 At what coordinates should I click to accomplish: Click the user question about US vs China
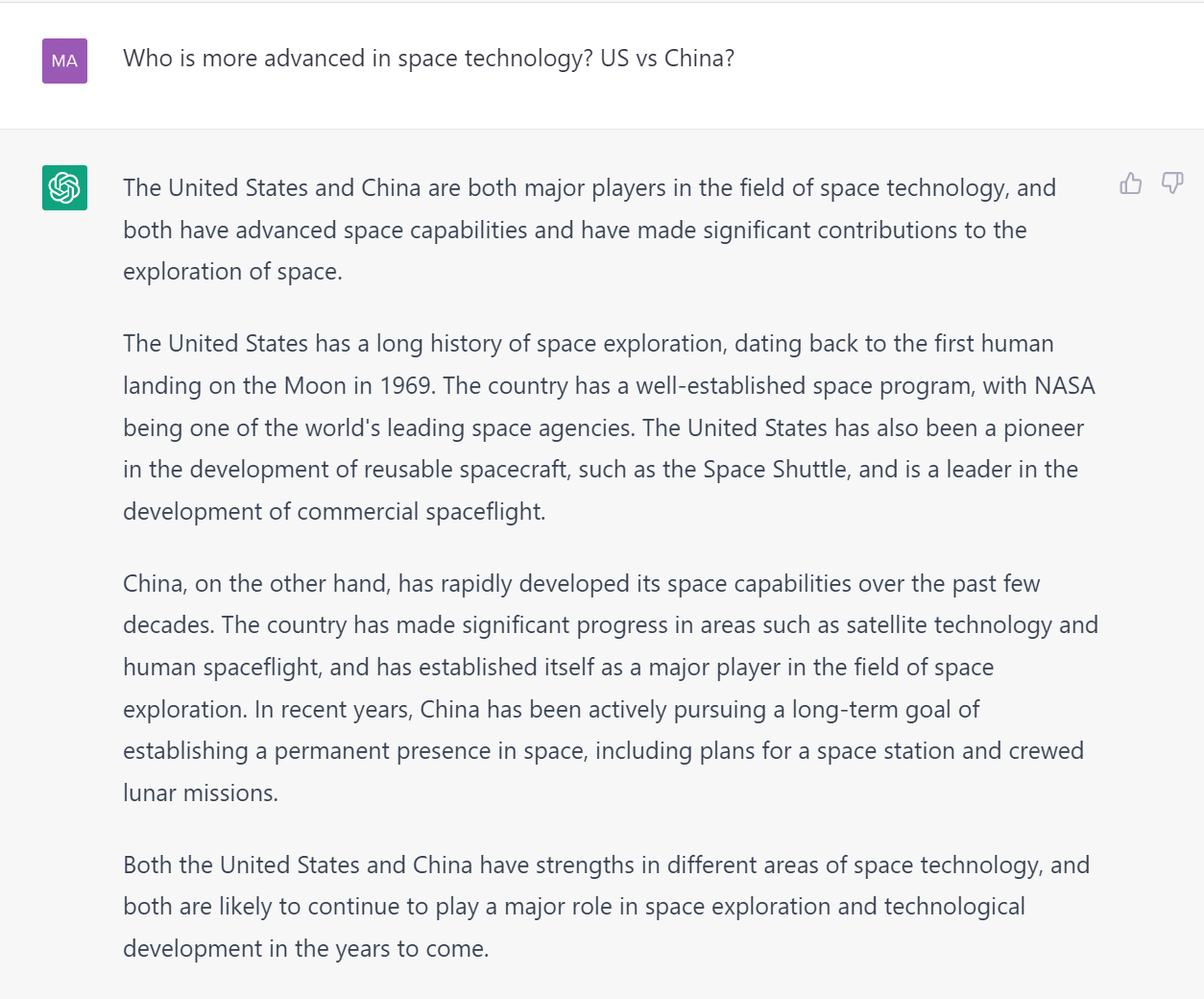click(428, 59)
